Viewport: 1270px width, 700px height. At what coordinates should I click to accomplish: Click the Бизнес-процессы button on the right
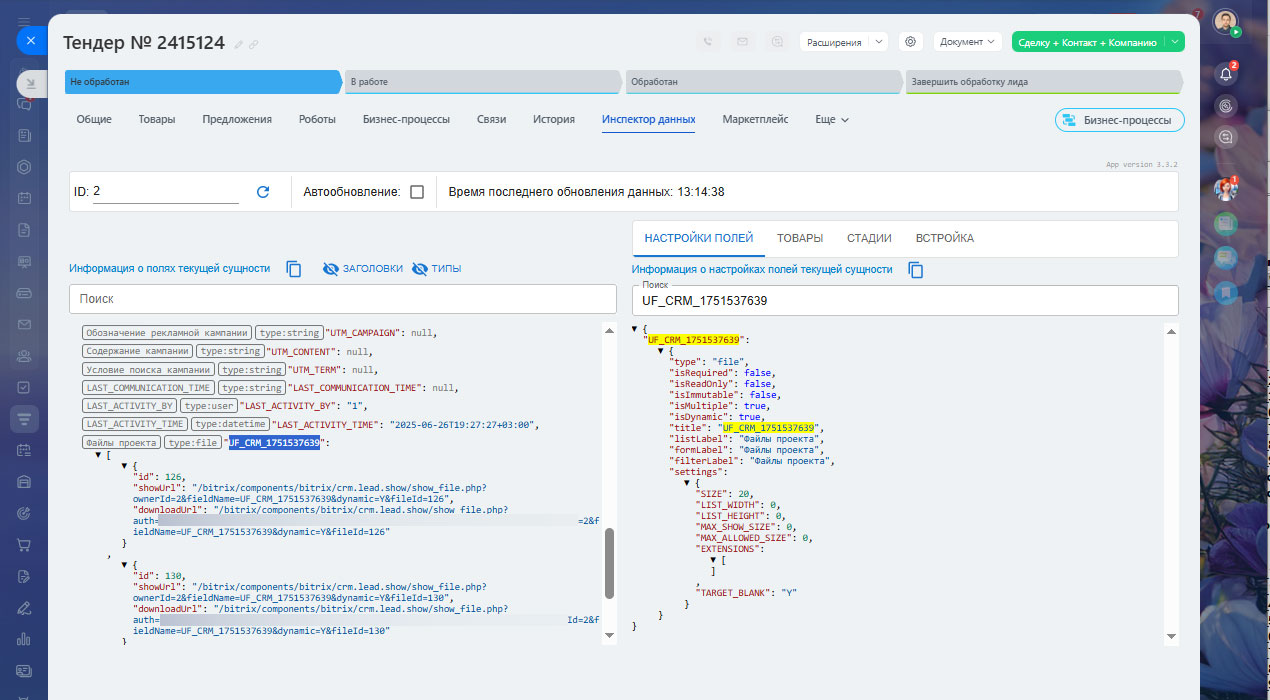click(1120, 120)
